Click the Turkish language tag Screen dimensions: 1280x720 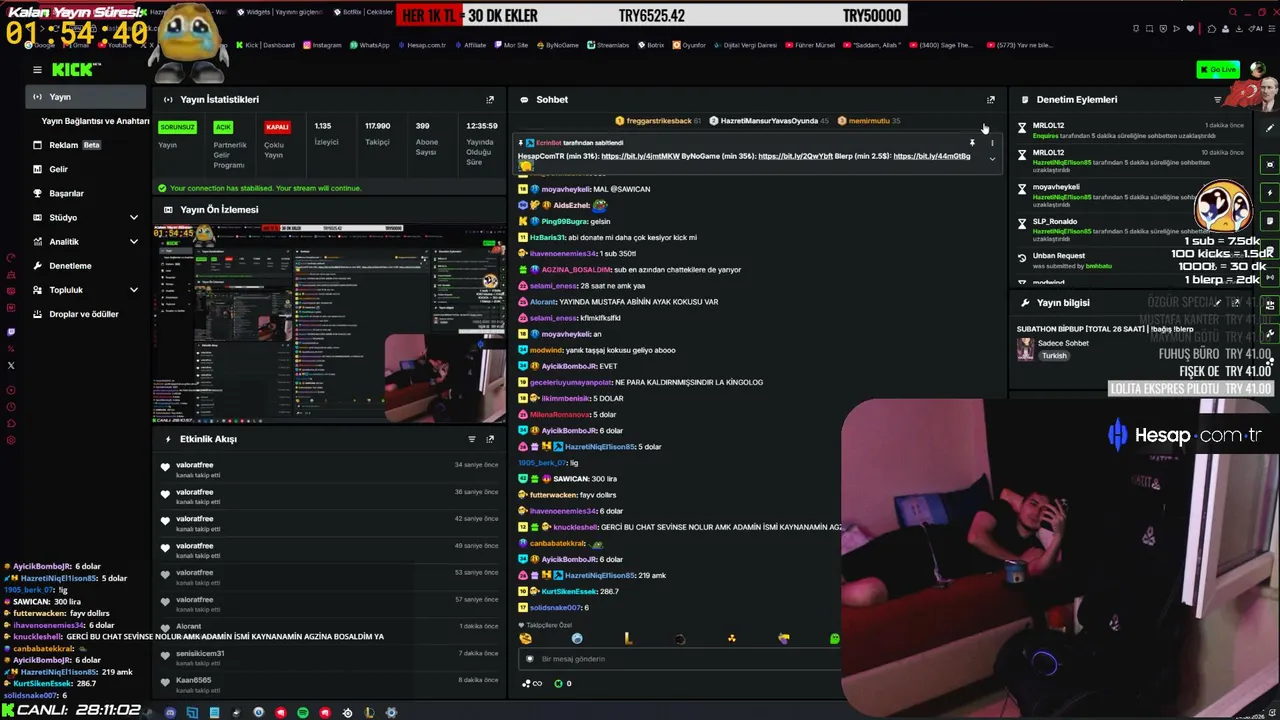pyautogui.click(x=1054, y=356)
